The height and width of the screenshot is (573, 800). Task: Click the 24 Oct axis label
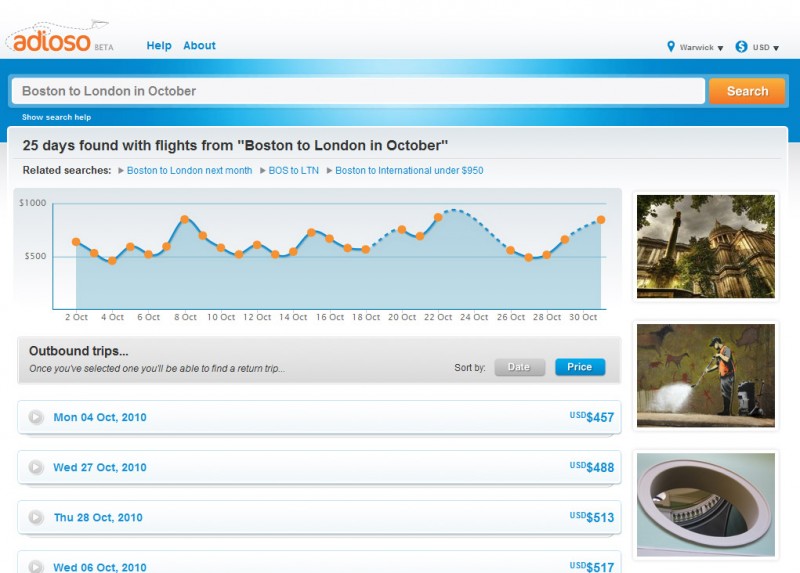coord(474,317)
